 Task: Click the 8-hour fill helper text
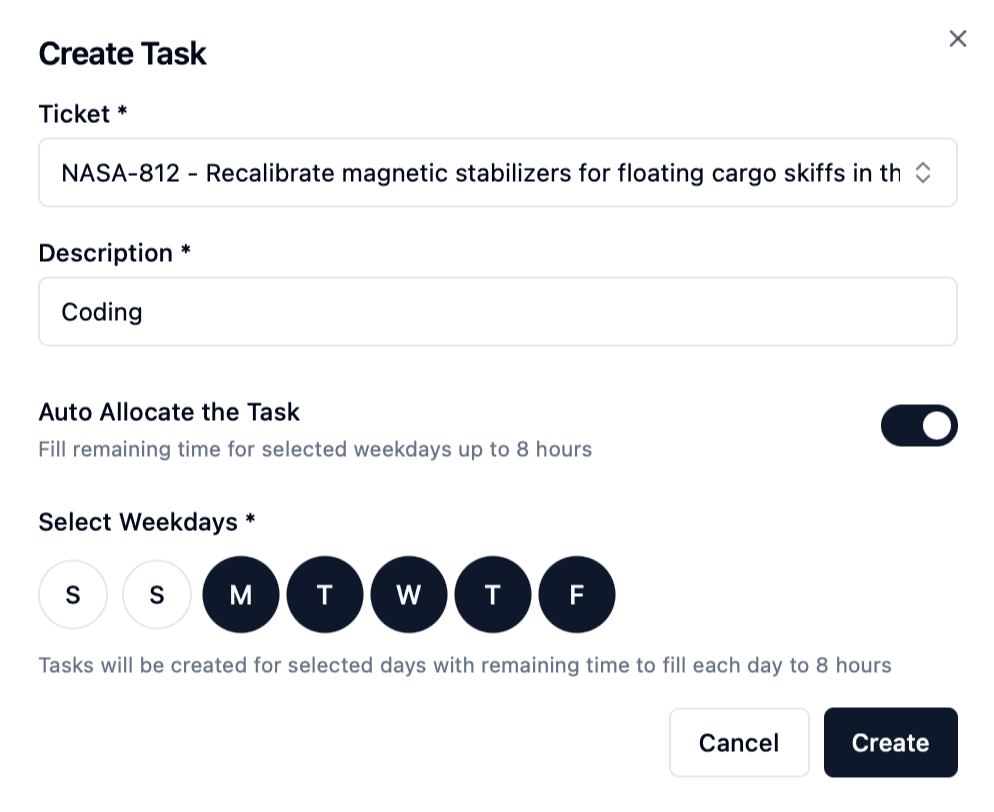(464, 664)
